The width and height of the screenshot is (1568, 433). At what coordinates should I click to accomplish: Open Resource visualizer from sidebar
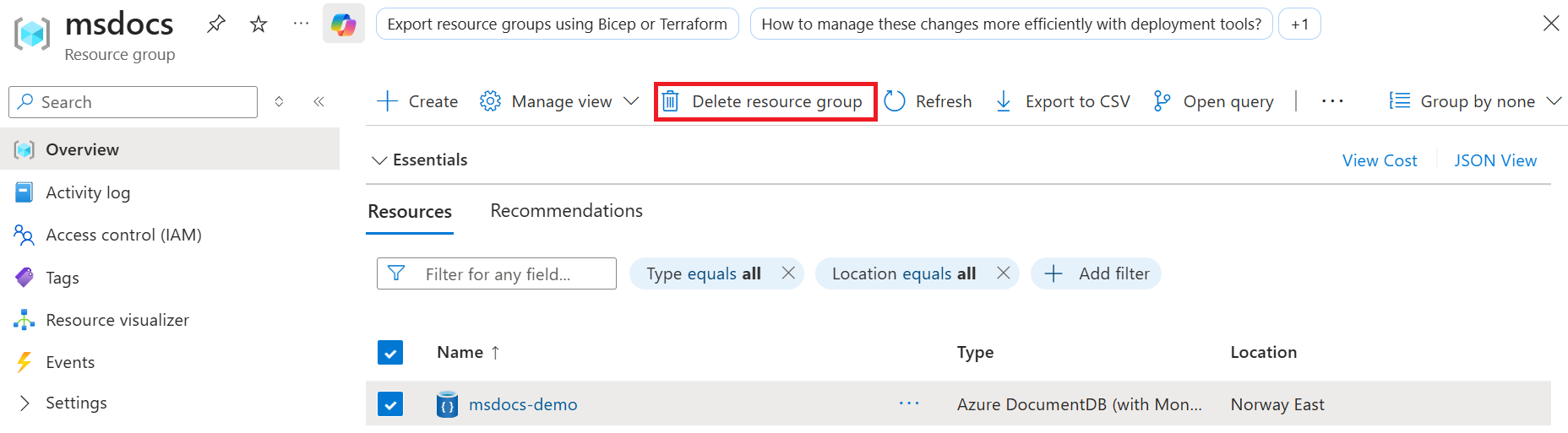117,320
